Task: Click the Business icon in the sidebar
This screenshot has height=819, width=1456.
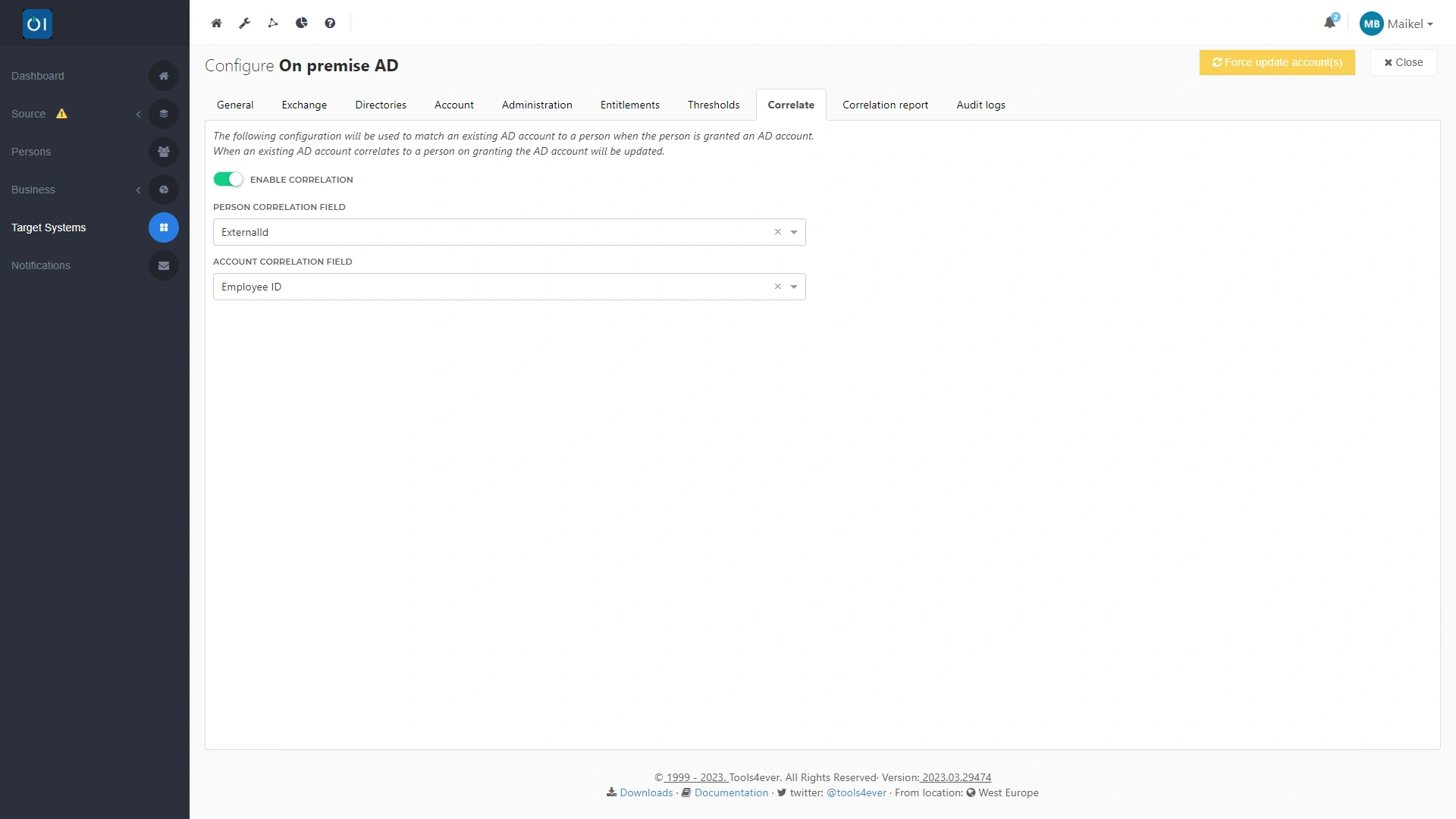Action: click(x=164, y=190)
